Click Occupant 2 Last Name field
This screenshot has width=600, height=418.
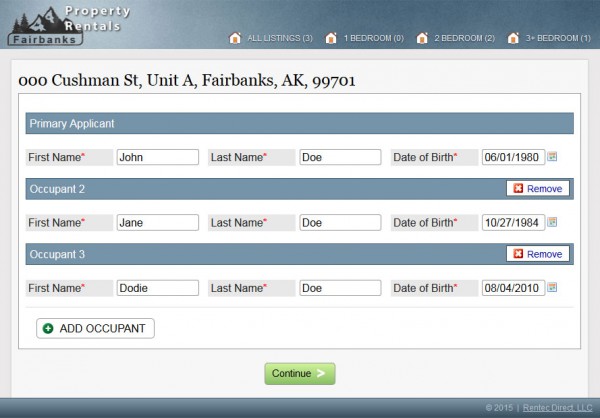tap(340, 222)
